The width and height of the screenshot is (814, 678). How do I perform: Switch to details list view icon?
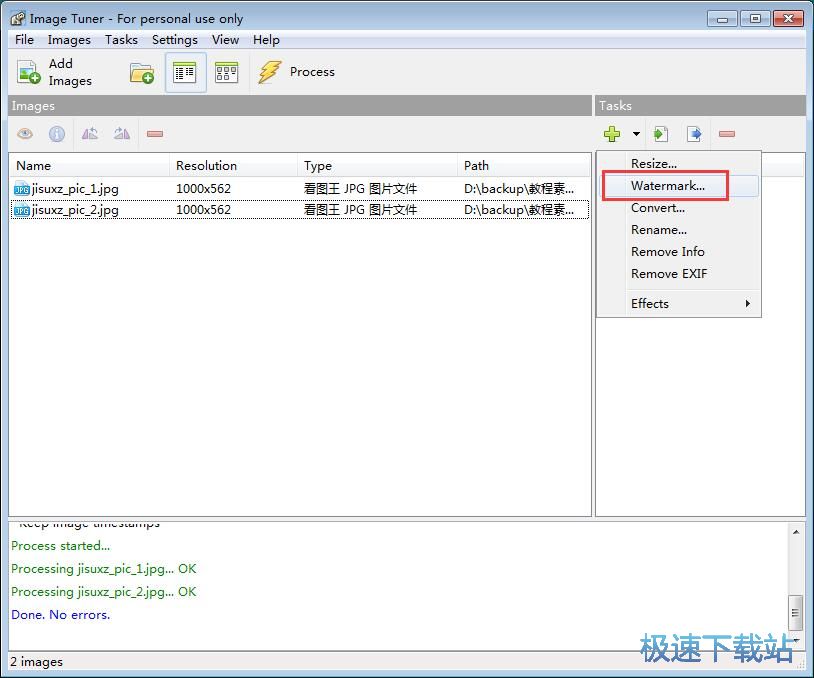185,72
